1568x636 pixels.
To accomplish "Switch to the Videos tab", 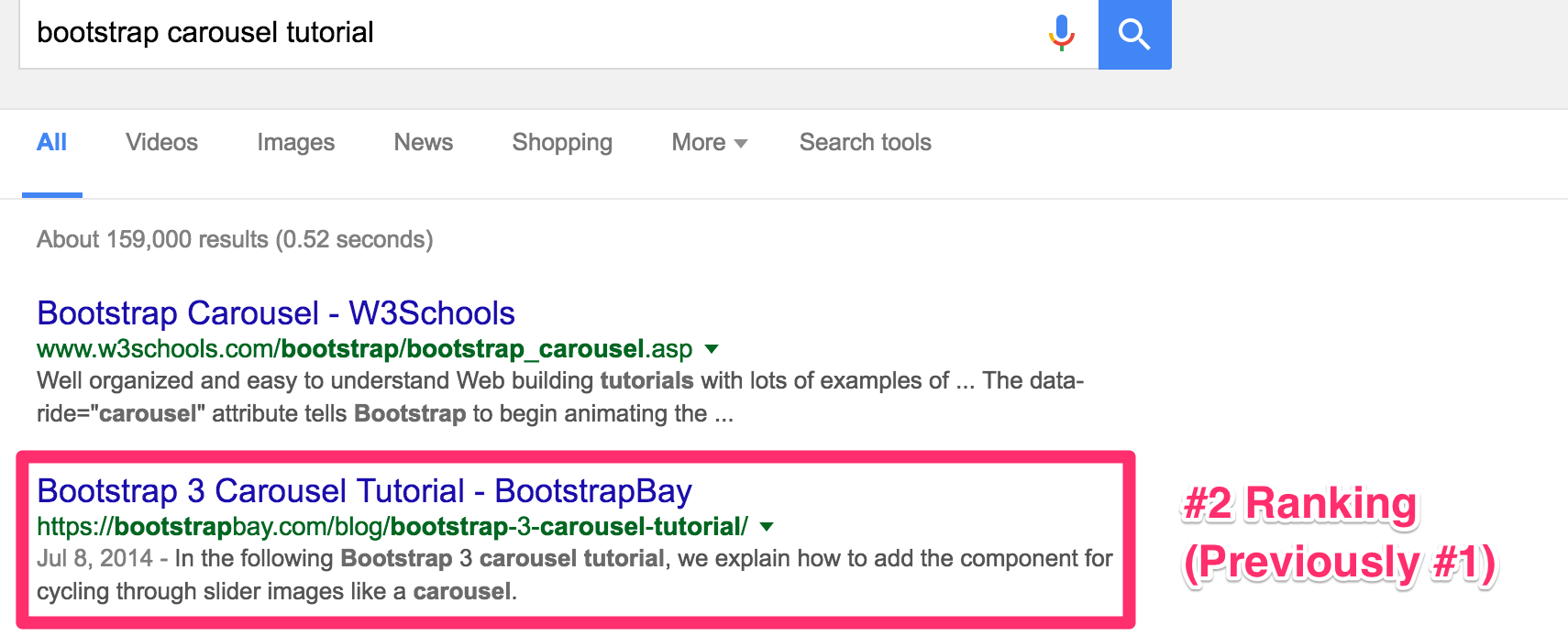I will (x=161, y=143).
